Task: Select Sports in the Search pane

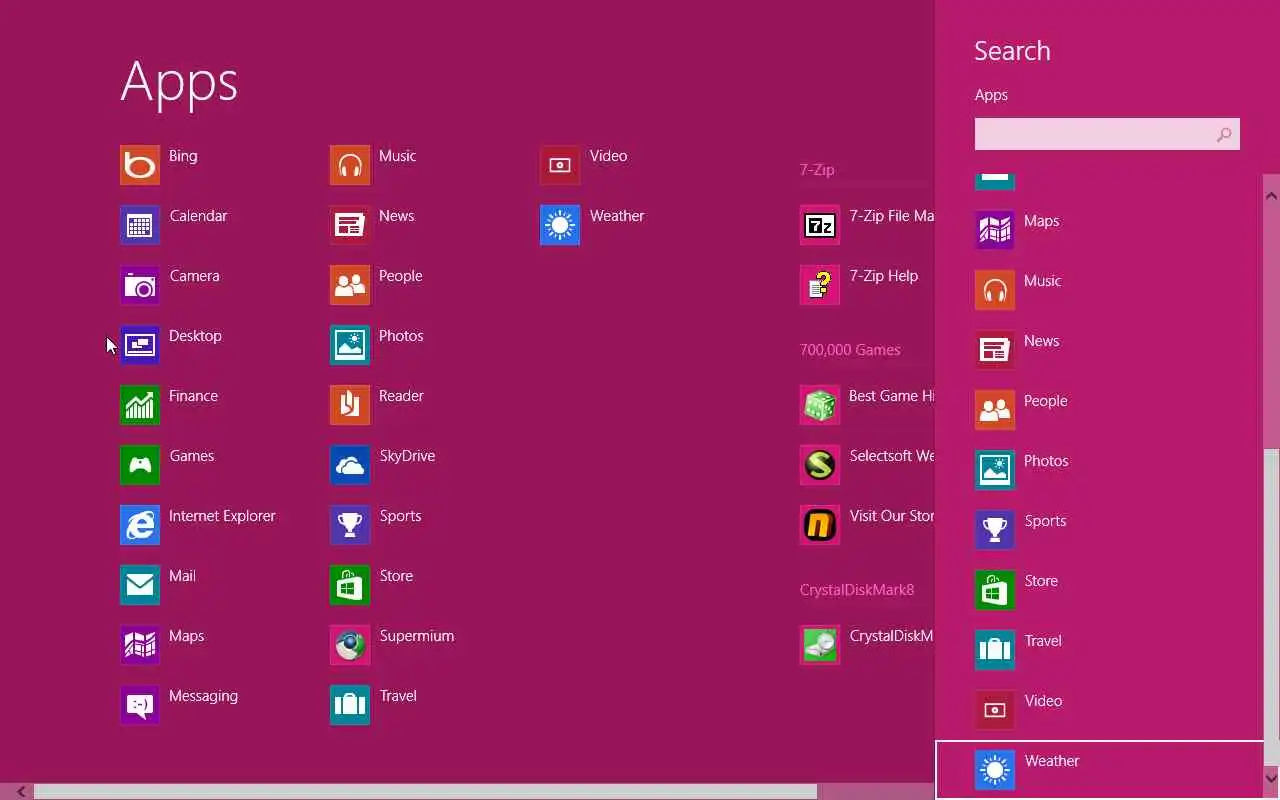Action: (x=1100, y=530)
